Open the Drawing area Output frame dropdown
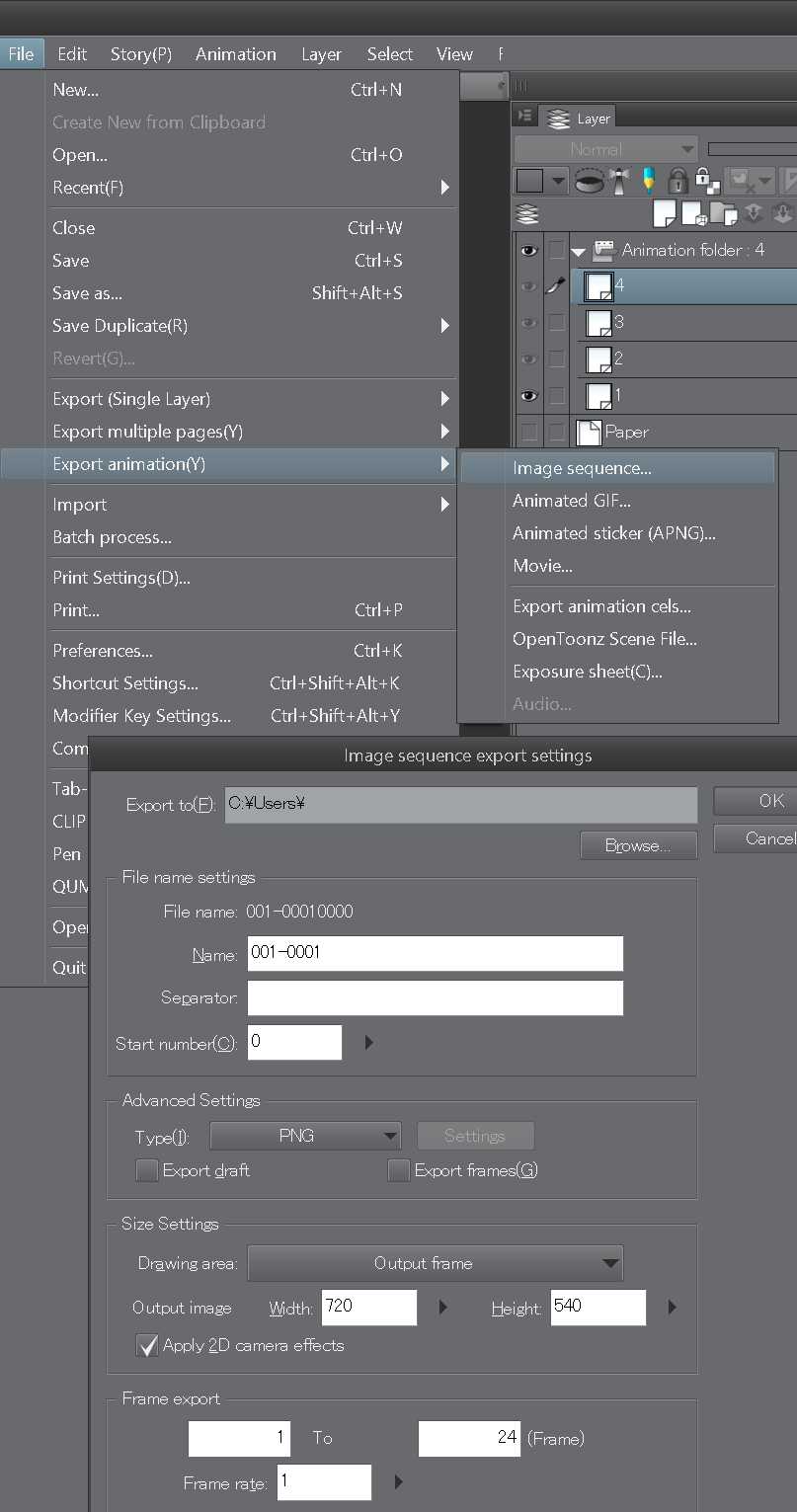797x1512 pixels. [435, 1263]
